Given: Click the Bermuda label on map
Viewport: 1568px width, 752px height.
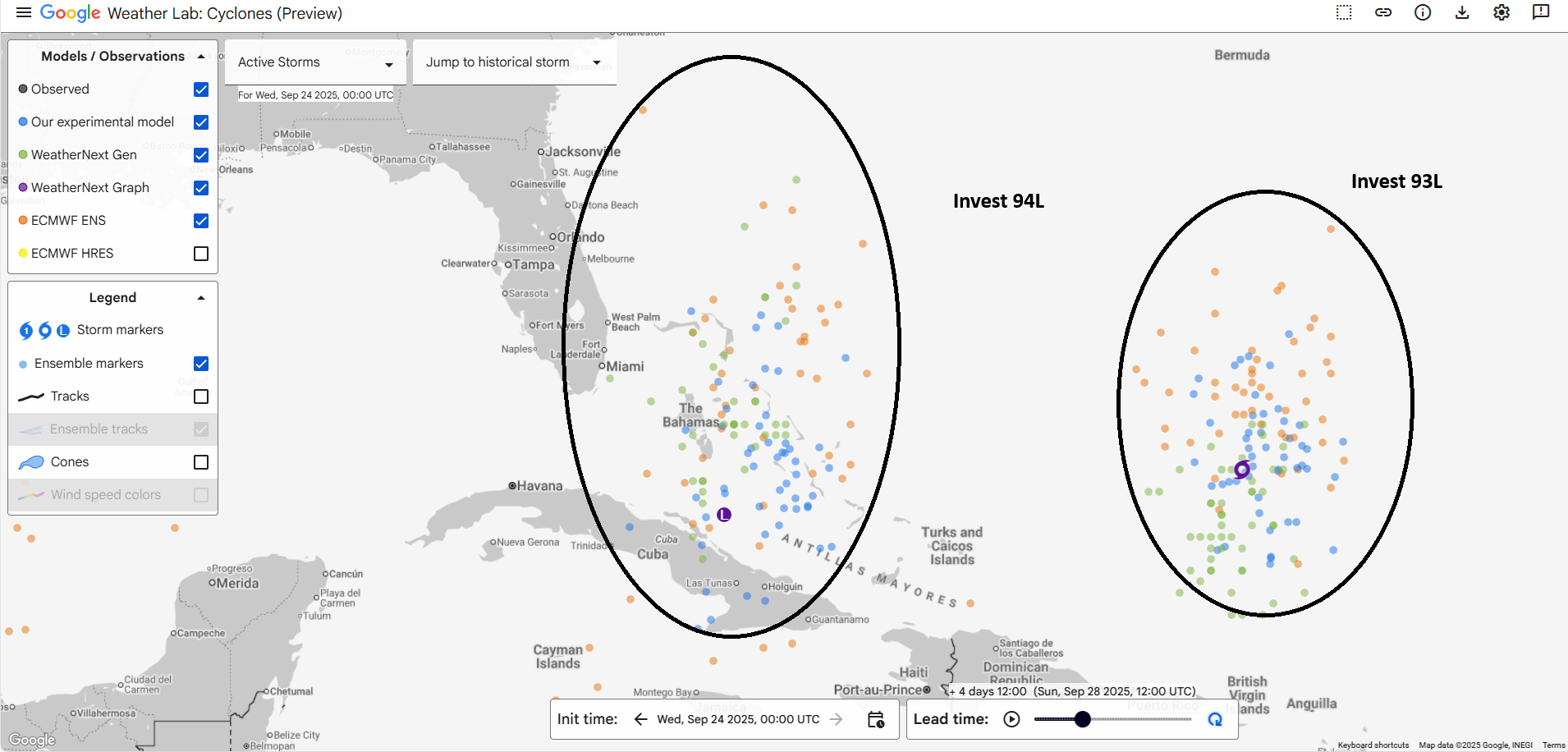Looking at the screenshot, I should [x=1242, y=55].
